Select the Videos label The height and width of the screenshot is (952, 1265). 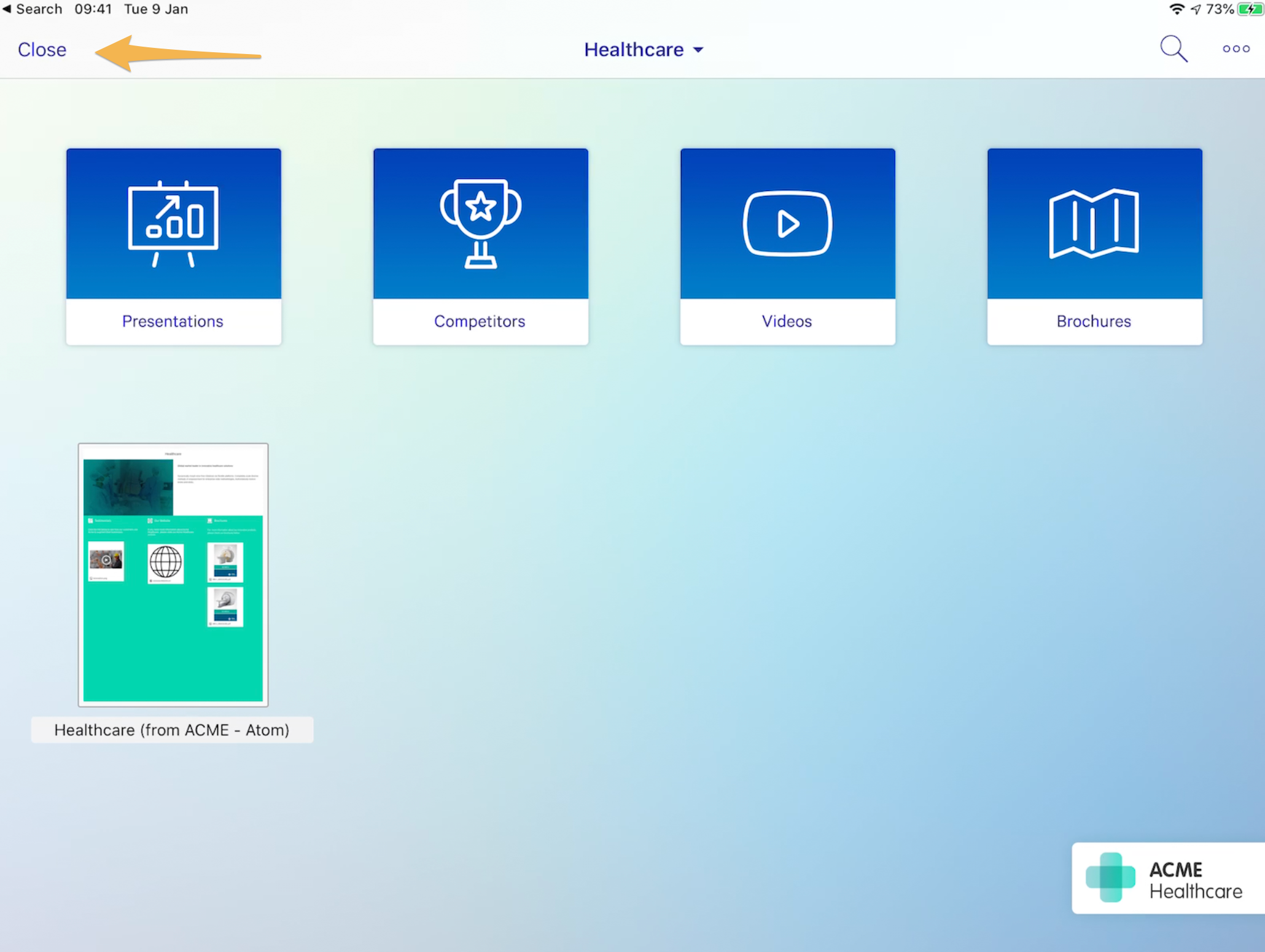click(787, 321)
